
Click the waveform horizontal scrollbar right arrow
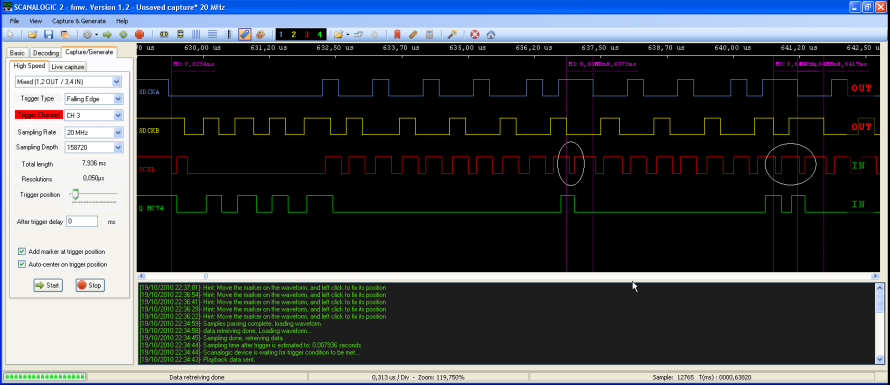pyautogui.click(x=875, y=275)
